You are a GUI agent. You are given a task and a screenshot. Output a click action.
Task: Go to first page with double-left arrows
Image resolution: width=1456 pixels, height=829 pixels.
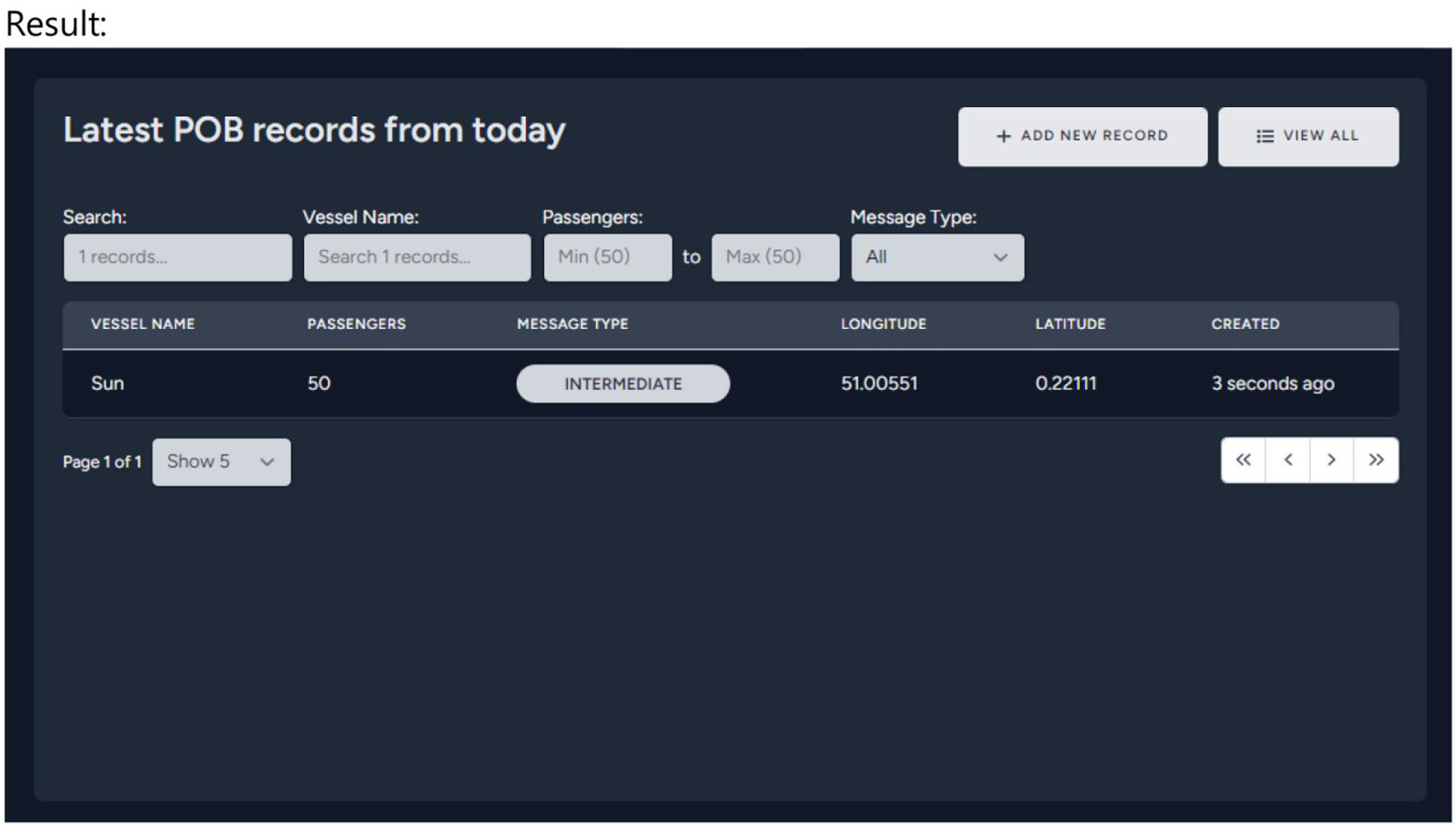(x=1243, y=460)
